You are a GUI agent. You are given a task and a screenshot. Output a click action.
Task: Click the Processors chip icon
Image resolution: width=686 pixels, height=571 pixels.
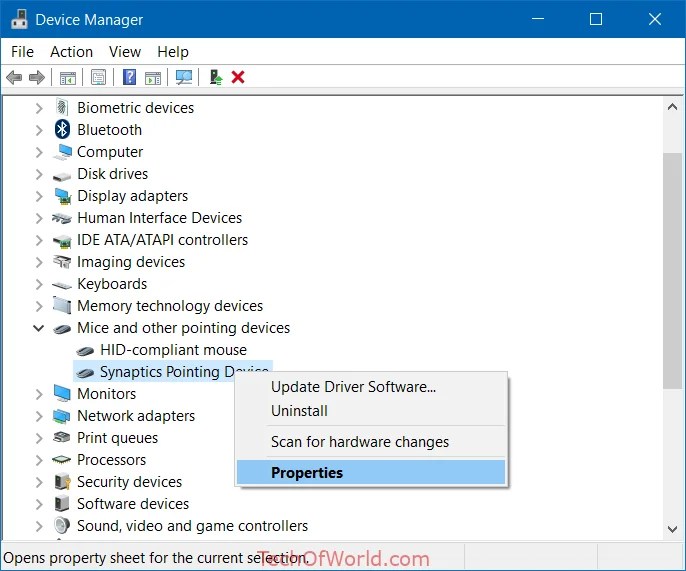point(61,459)
